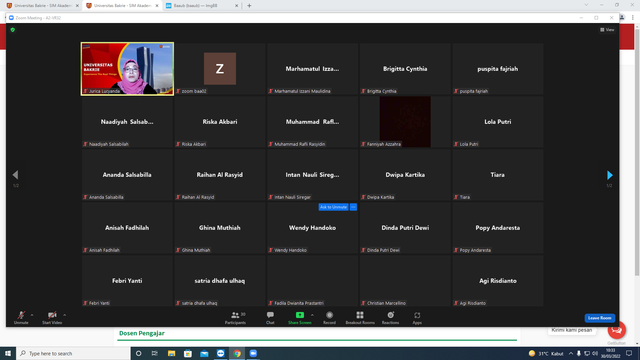Image resolution: width=640 pixels, height=360 pixels.
Task: Select Christian Marcellino participant tile
Action: coord(405,281)
